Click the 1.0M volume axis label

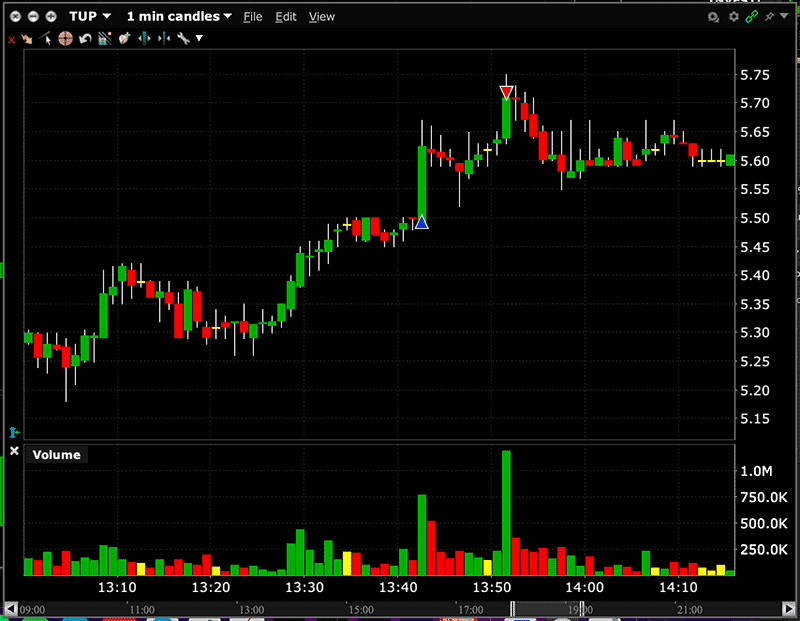point(756,471)
